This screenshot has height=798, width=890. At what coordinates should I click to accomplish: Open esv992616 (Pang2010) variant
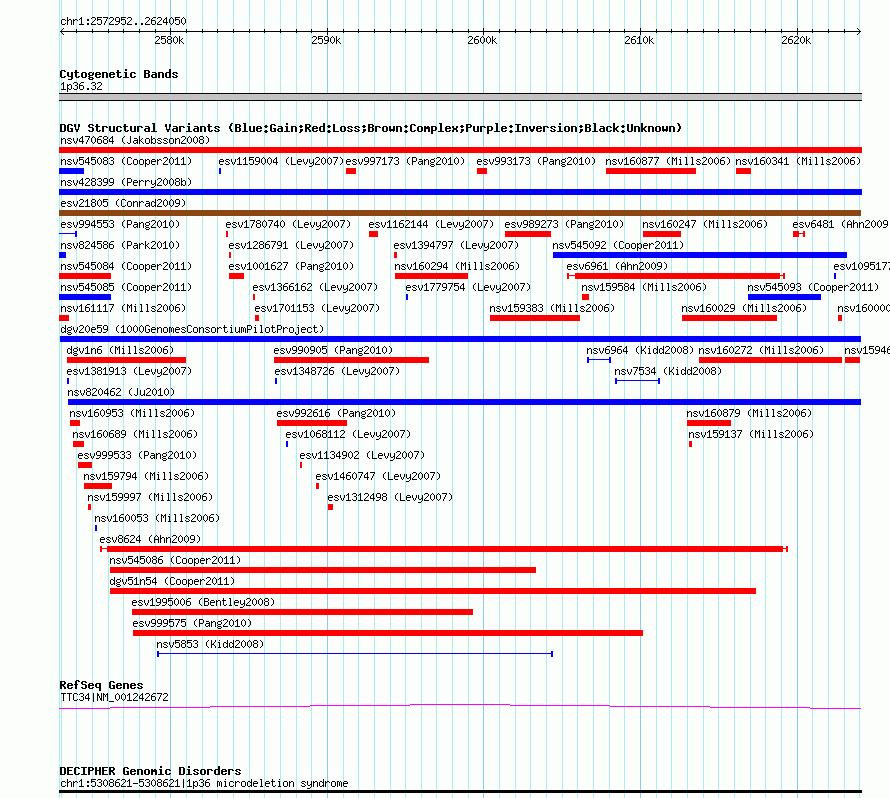point(312,423)
